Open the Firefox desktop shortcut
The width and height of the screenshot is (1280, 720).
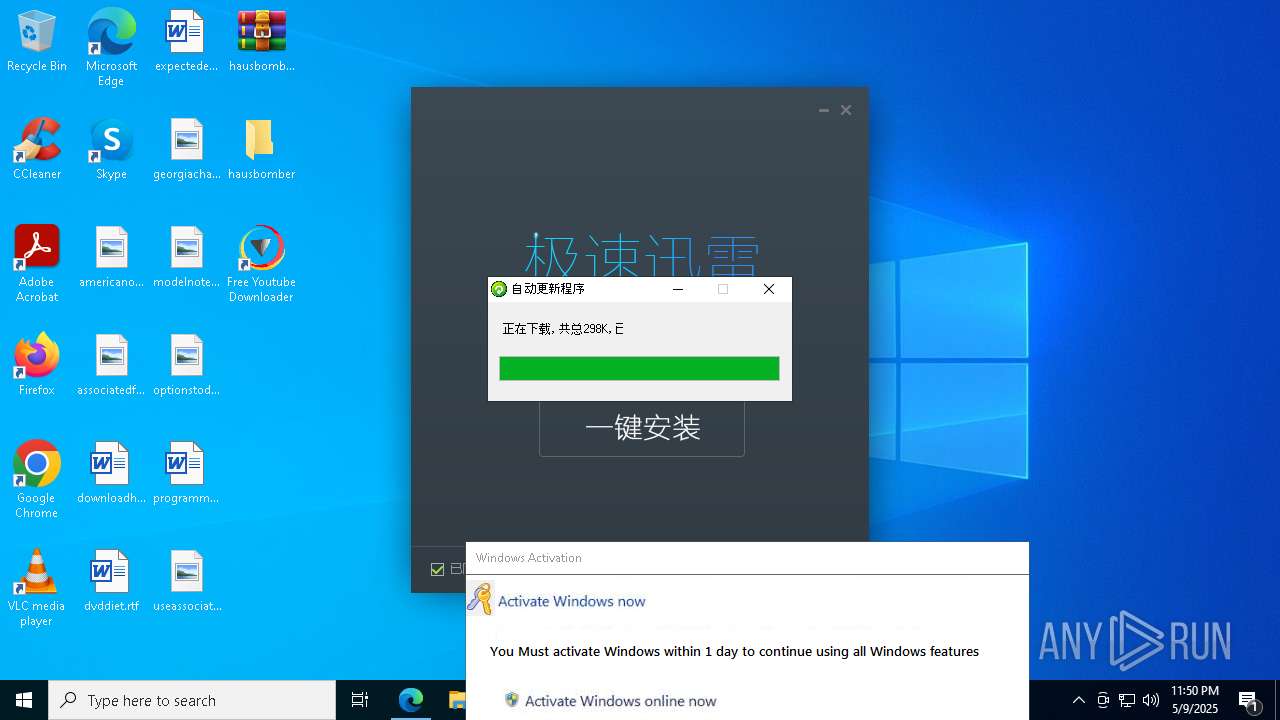click(37, 366)
